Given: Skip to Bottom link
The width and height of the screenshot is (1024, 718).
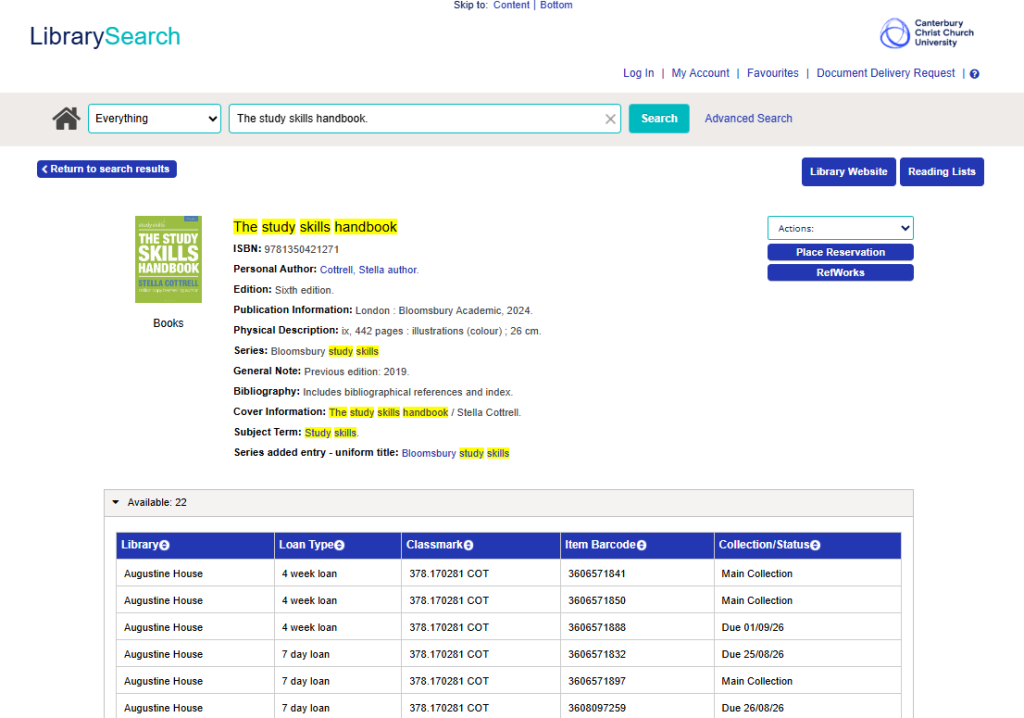Looking at the screenshot, I should pos(556,5).
